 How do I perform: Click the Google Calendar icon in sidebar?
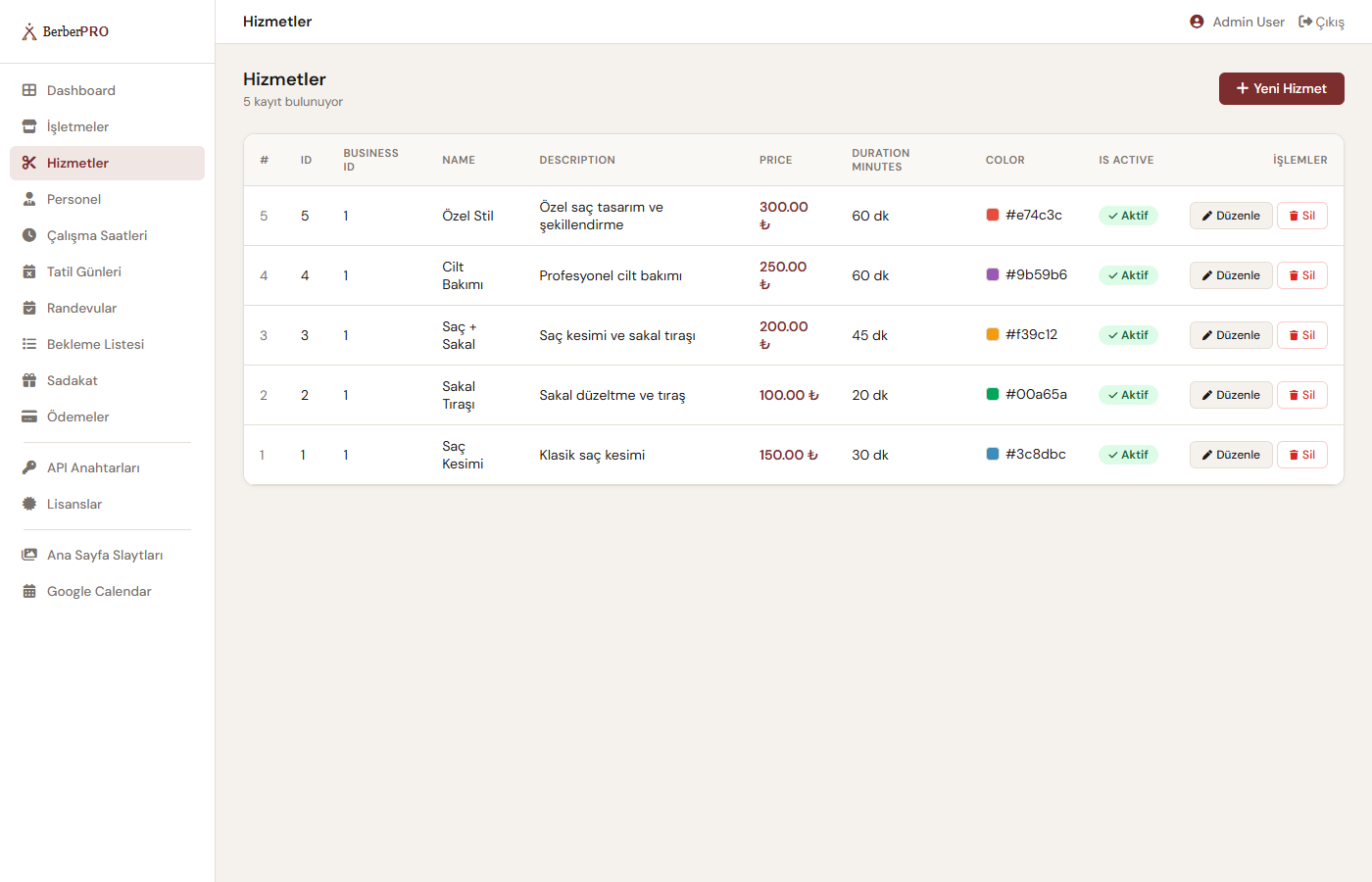(x=29, y=591)
